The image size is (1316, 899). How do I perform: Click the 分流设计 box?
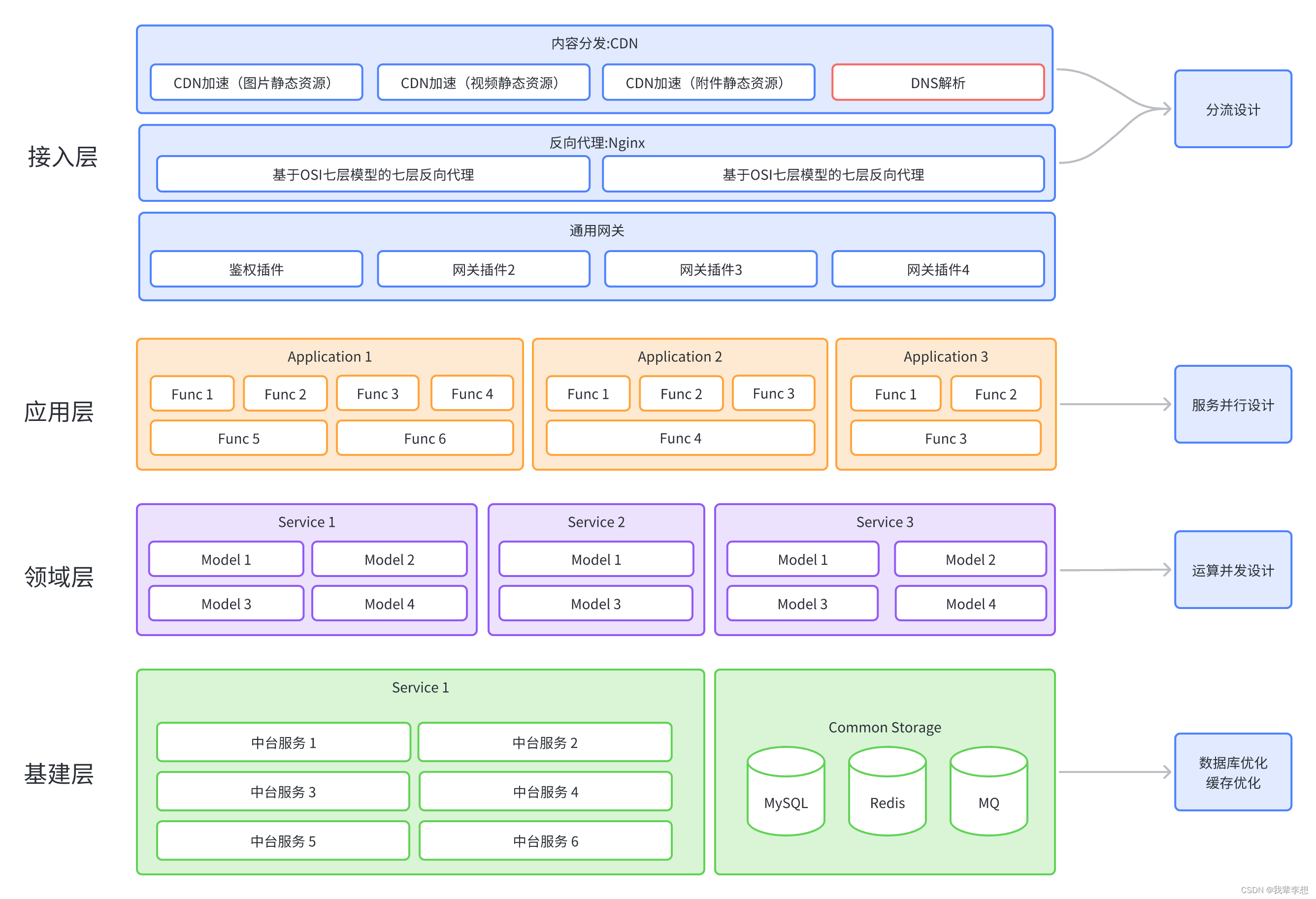[1233, 109]
